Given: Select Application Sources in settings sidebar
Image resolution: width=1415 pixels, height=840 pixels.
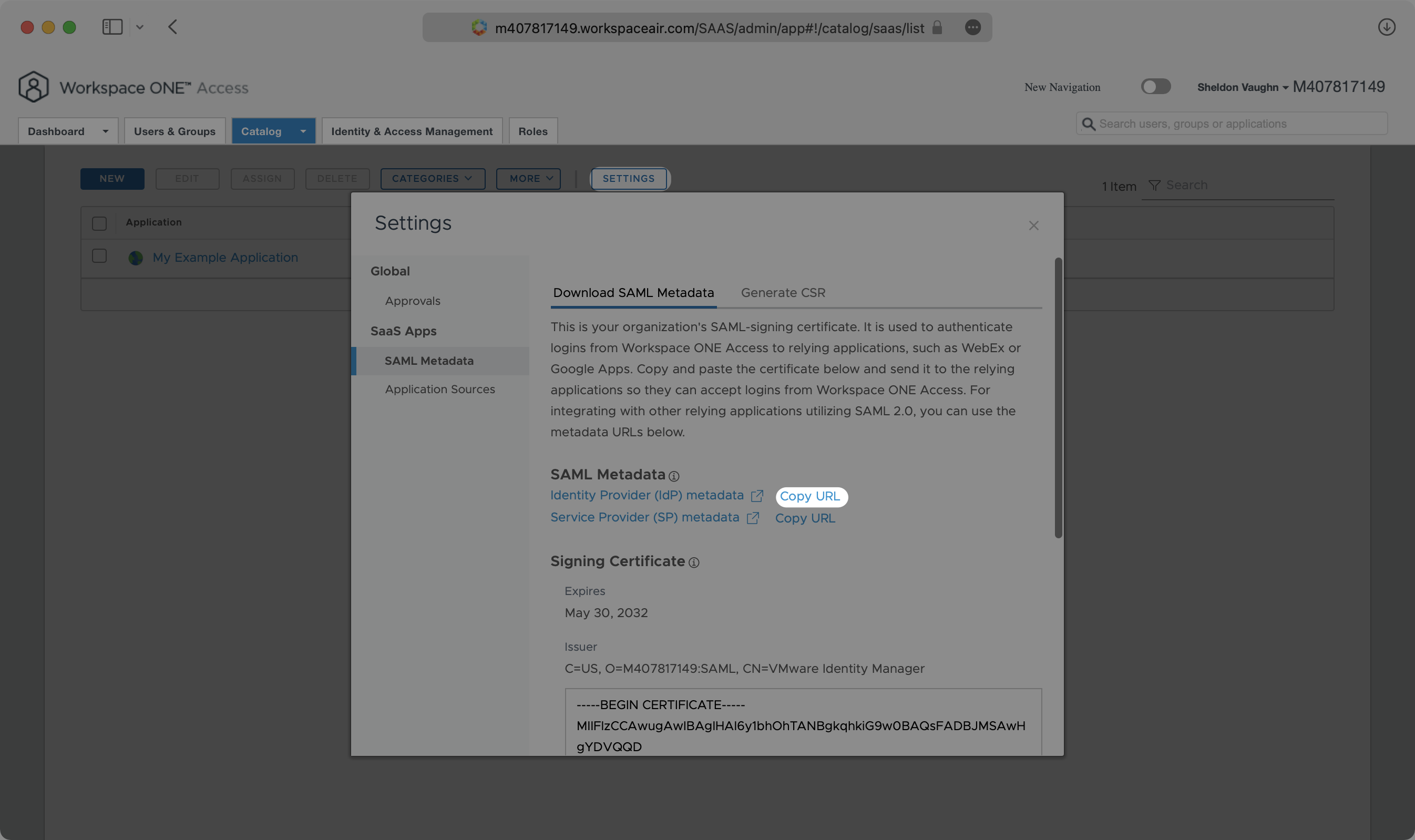Looking at the screenshot, I should point(440,390).
